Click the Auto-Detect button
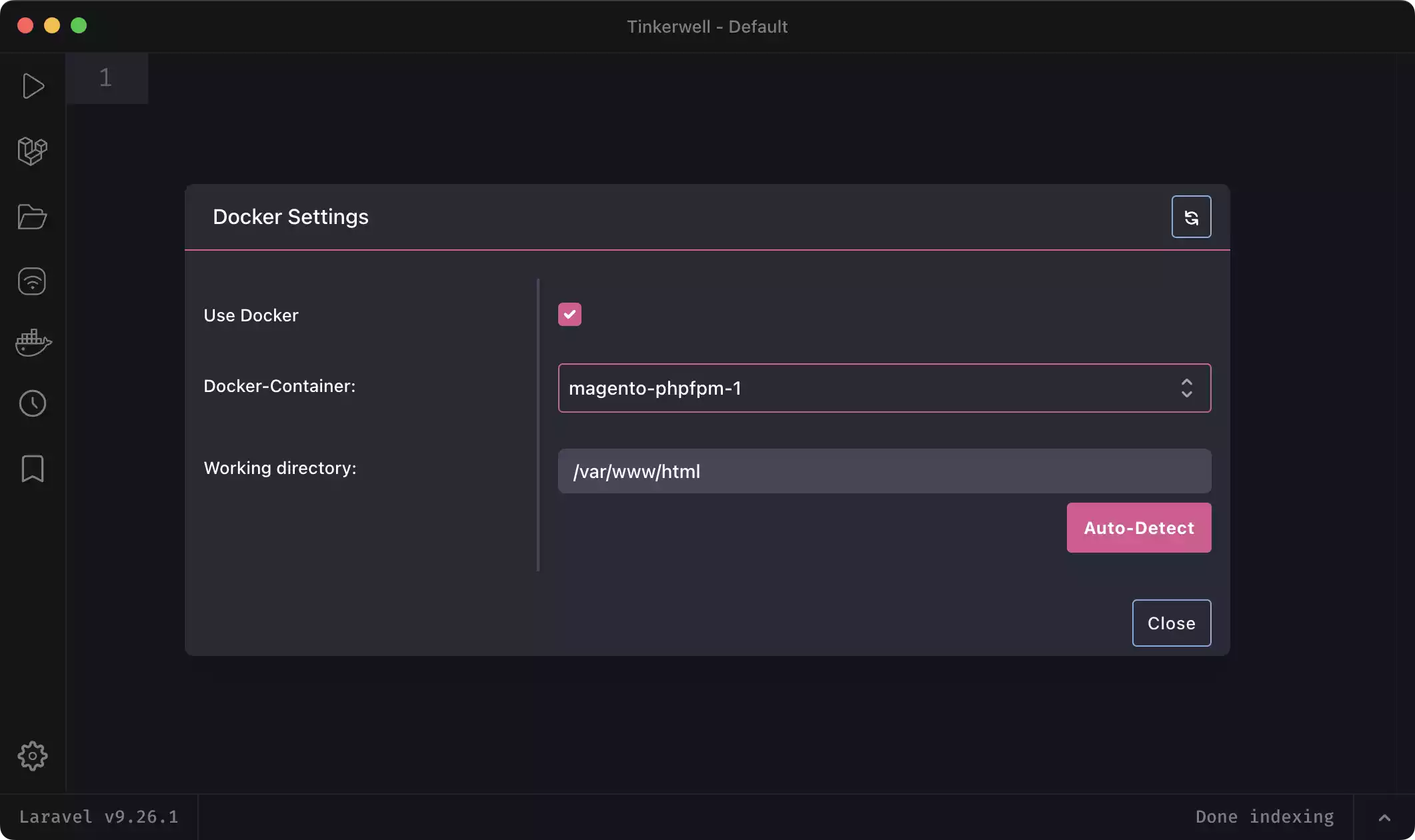This screenshot has height=840, width=1415. click(x=1138, y=528)
